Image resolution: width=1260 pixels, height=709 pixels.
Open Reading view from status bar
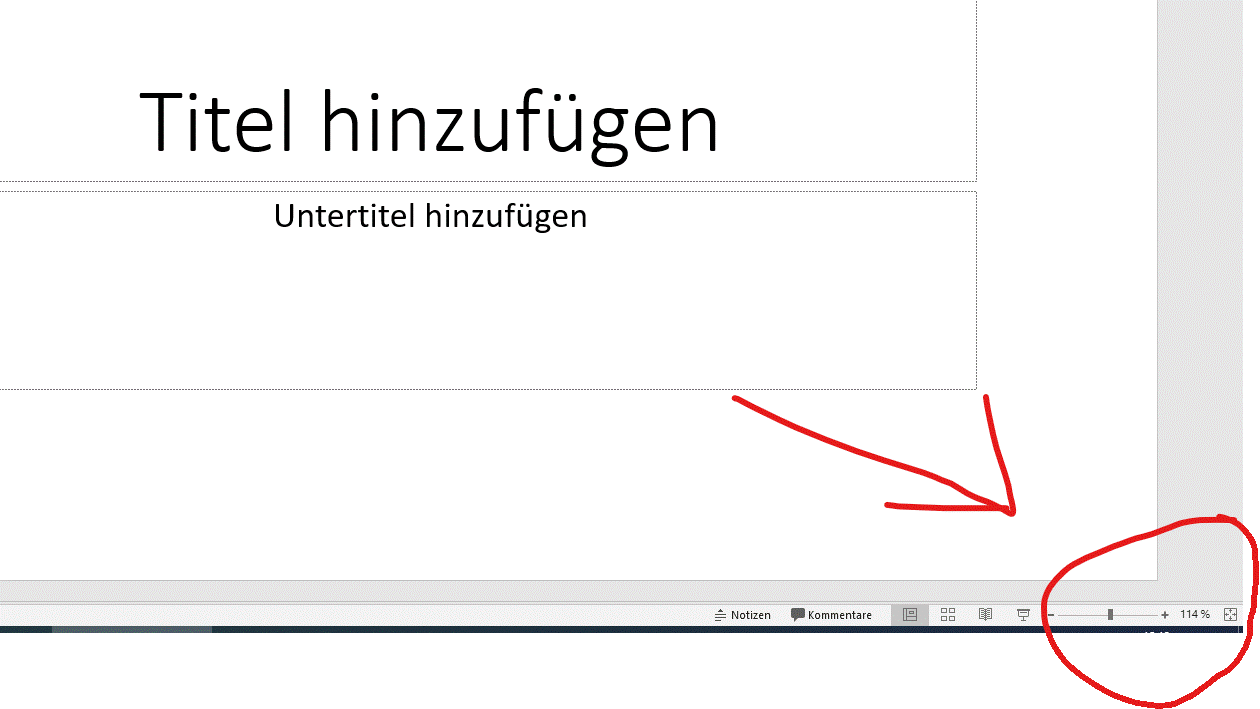pyautogui.click(x=985, y=615)
